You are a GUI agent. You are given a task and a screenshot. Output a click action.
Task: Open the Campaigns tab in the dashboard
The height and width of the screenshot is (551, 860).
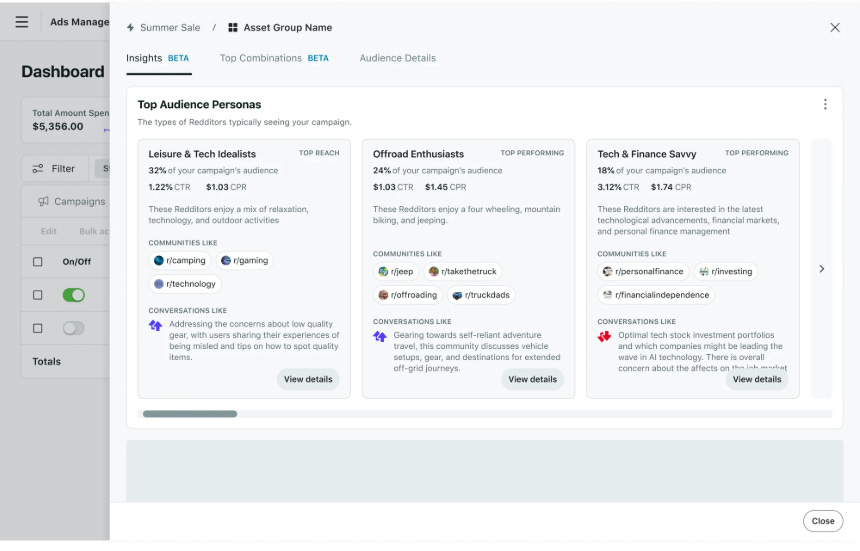pos(71,201)
